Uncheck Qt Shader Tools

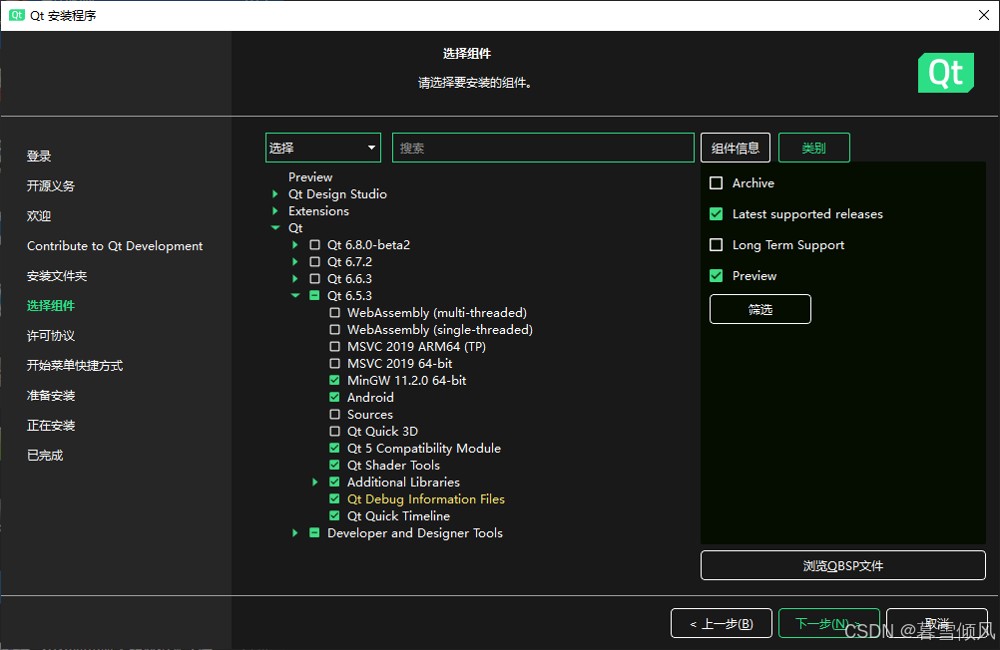[334, 465]
